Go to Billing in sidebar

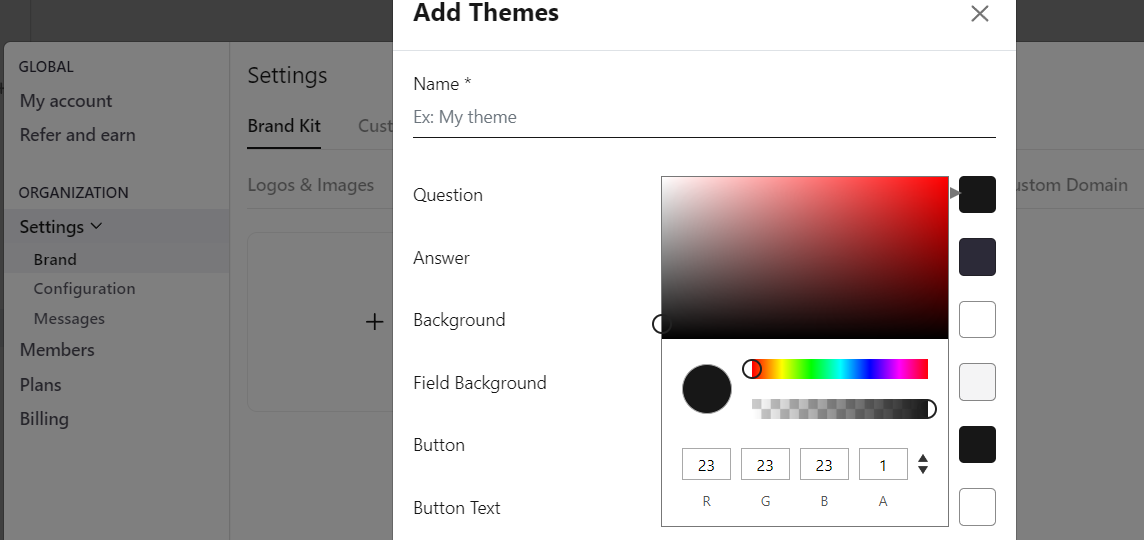pyautogui.click(x=44, y=419)
